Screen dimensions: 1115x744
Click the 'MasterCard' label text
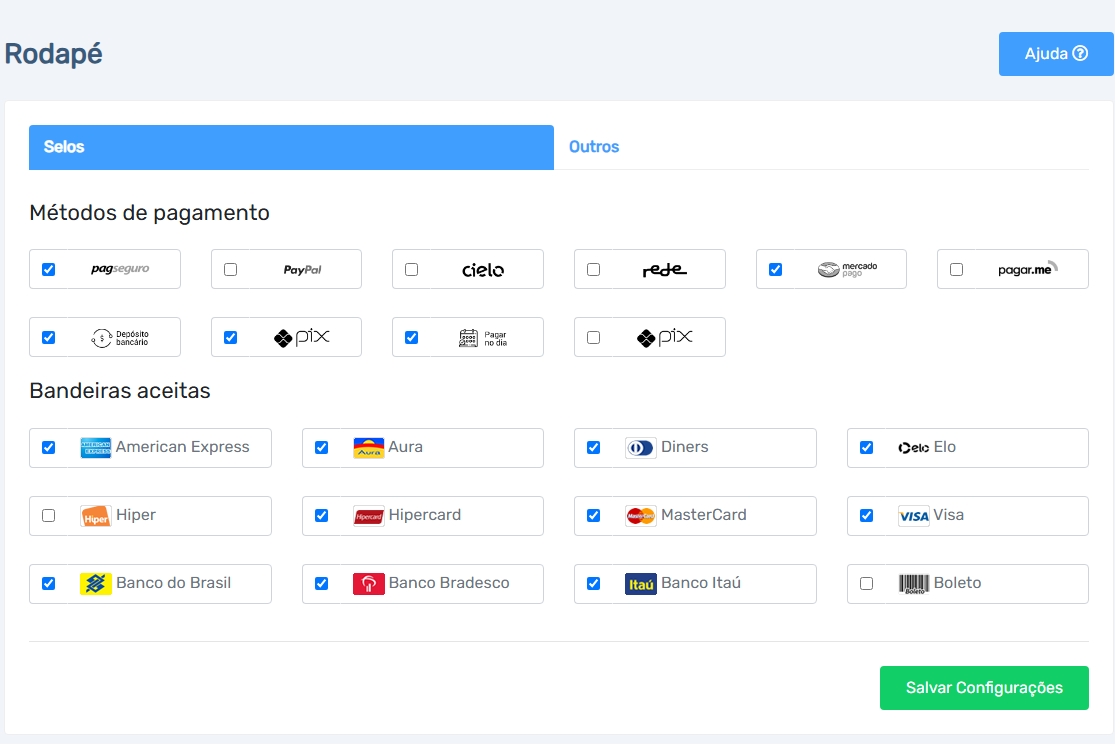(704, 514)
